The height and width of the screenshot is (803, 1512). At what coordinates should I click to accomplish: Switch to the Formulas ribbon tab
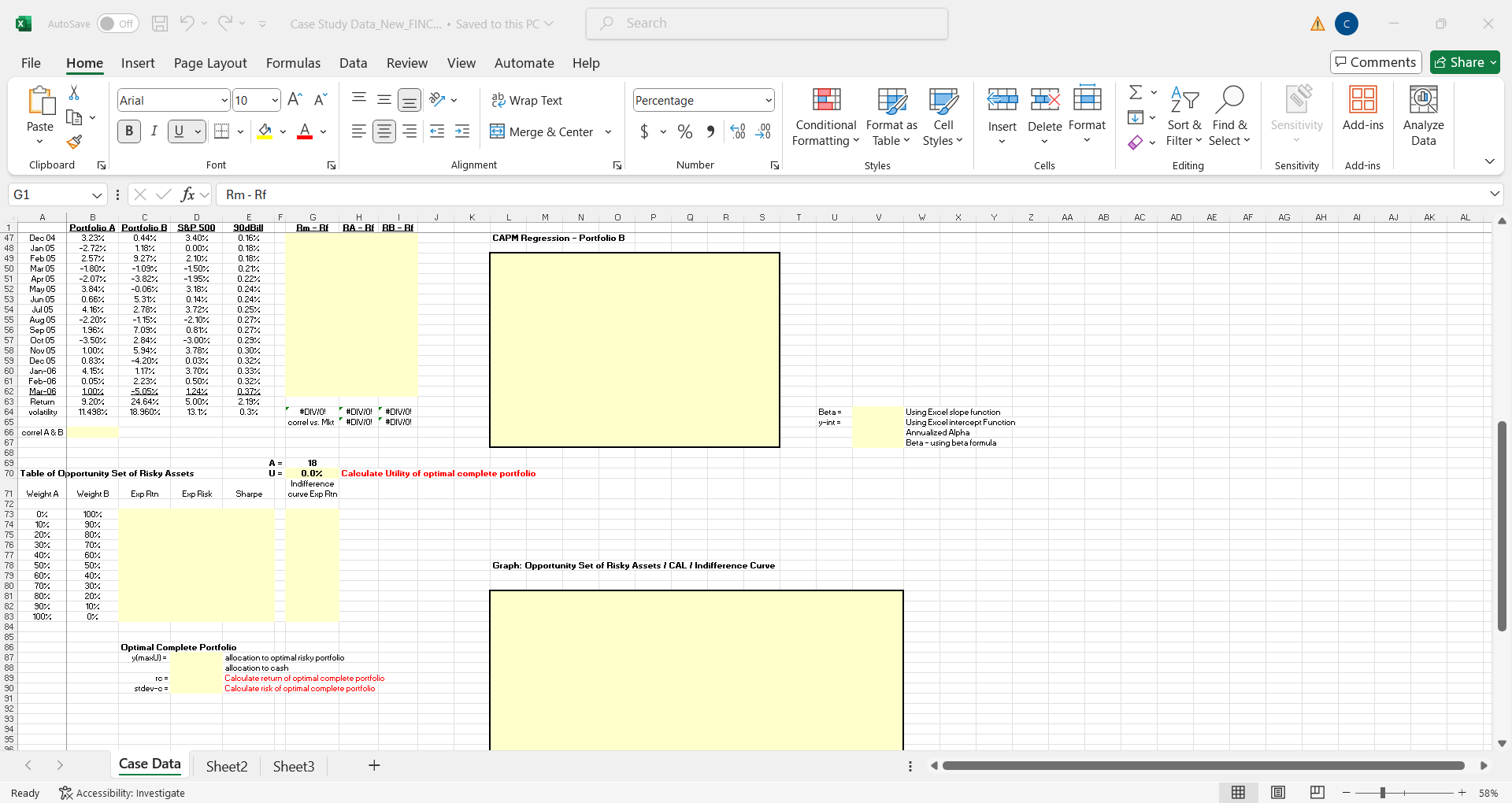pyautogui.click(x=293, y=63)
